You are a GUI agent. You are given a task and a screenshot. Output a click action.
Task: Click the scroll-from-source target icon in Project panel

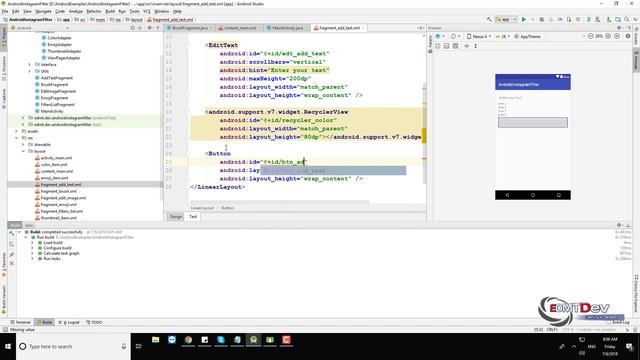pyautogui.click(x=133, y=28)
